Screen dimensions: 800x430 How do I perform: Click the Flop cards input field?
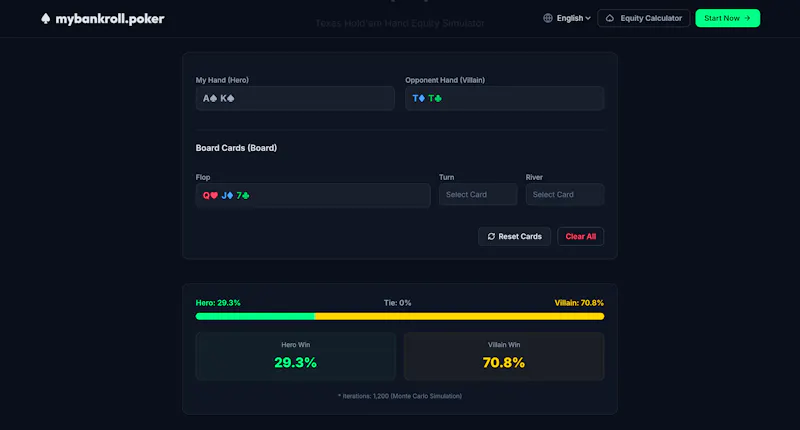pyautogui.click(x=313, y=195)
